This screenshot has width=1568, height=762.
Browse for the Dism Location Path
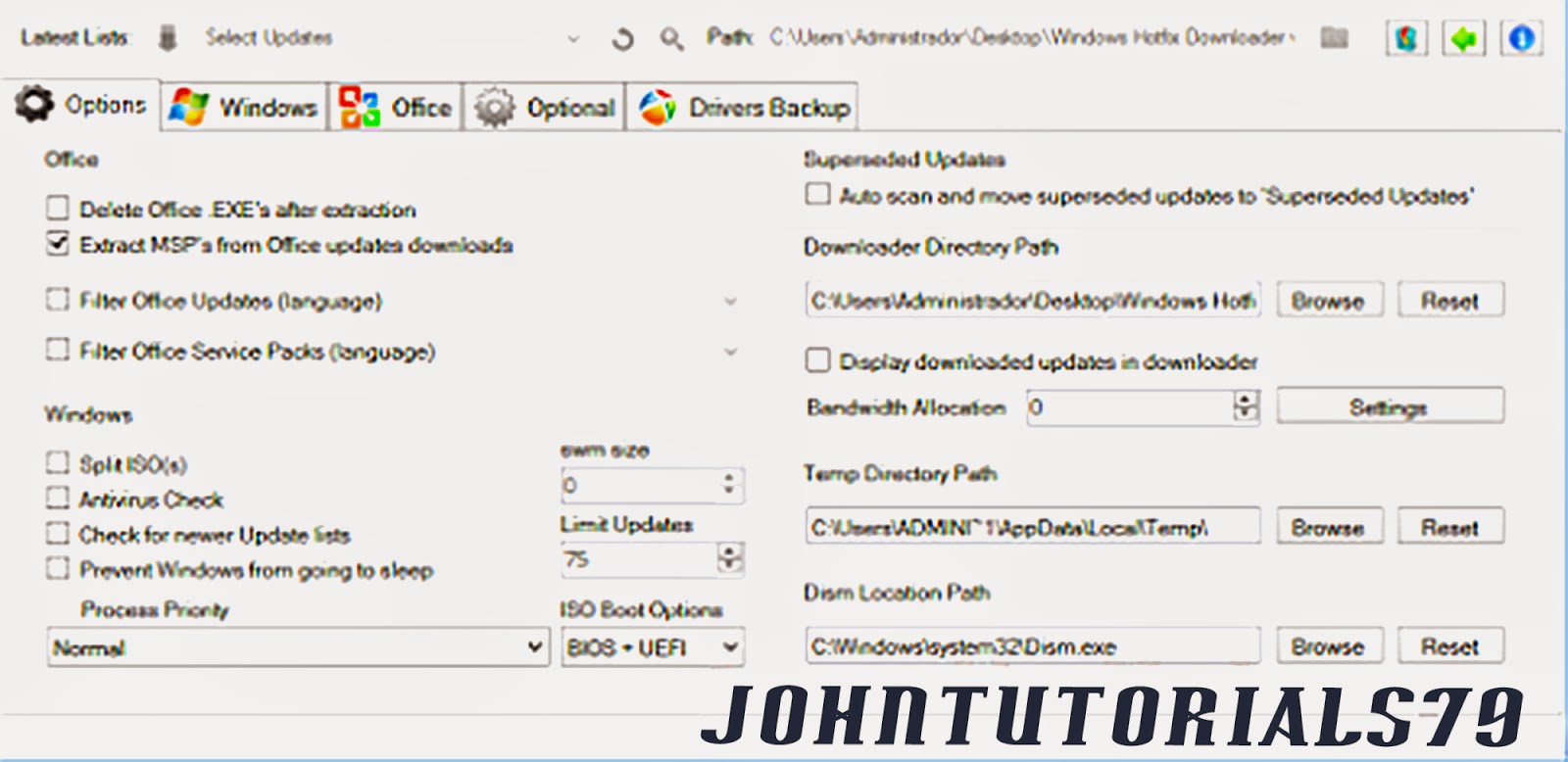[x=1330, y=646]
